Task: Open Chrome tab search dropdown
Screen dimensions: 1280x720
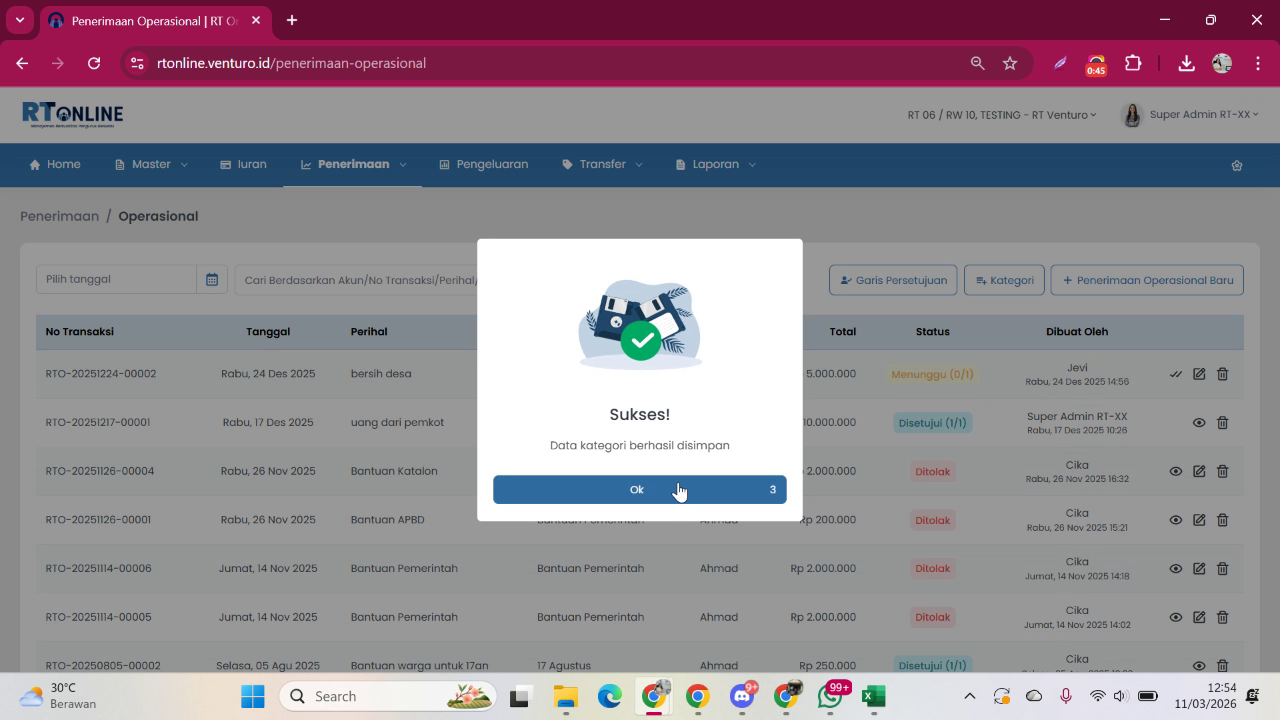Action: coord(19,20)
